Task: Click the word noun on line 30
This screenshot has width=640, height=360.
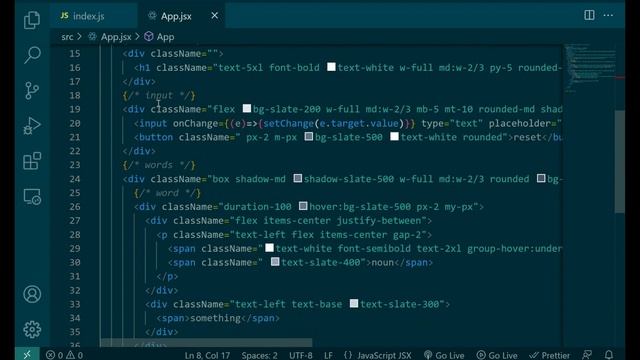Action: click(383, 262)
